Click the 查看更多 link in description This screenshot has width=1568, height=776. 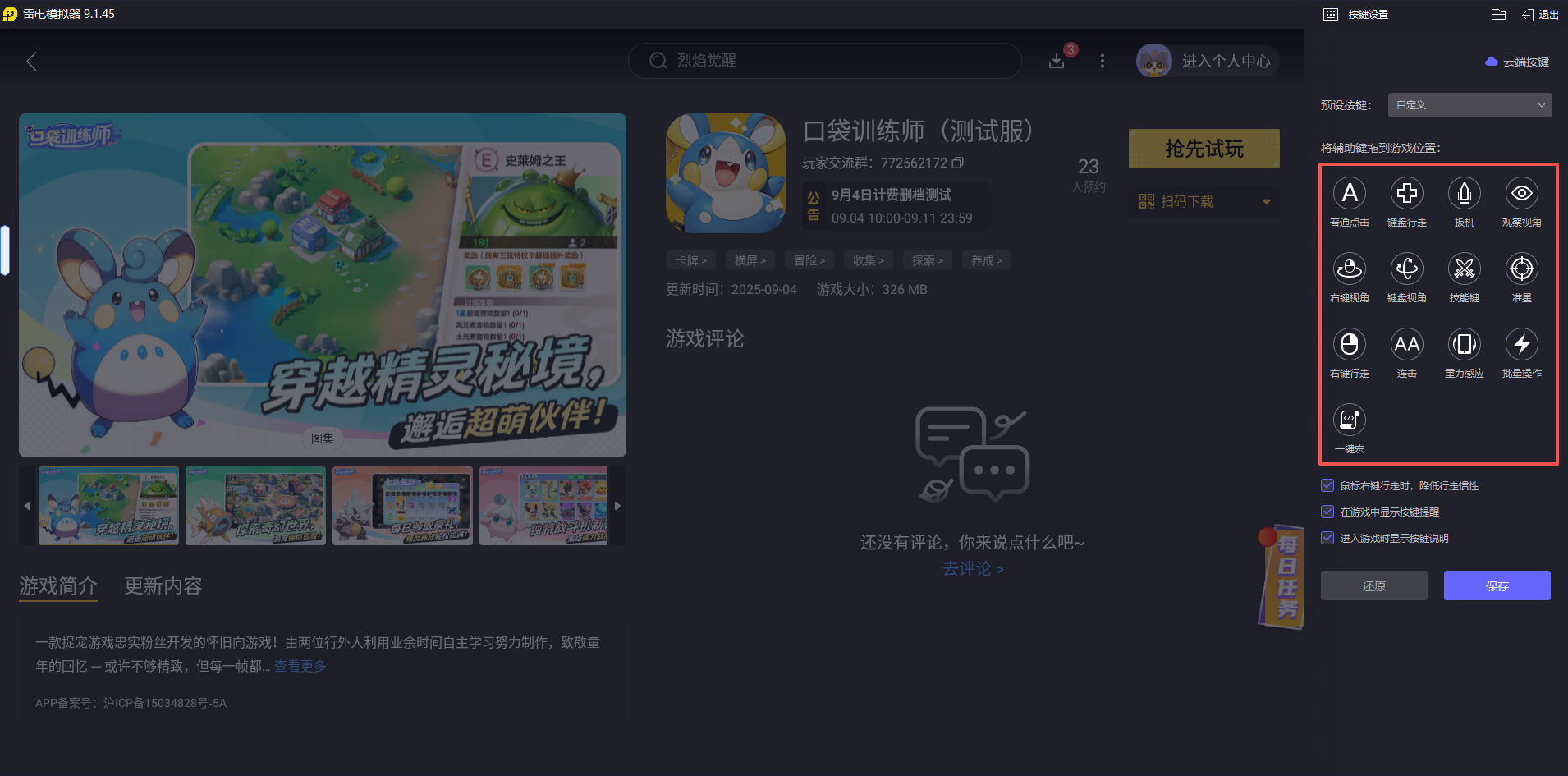(x=300, y=666)
